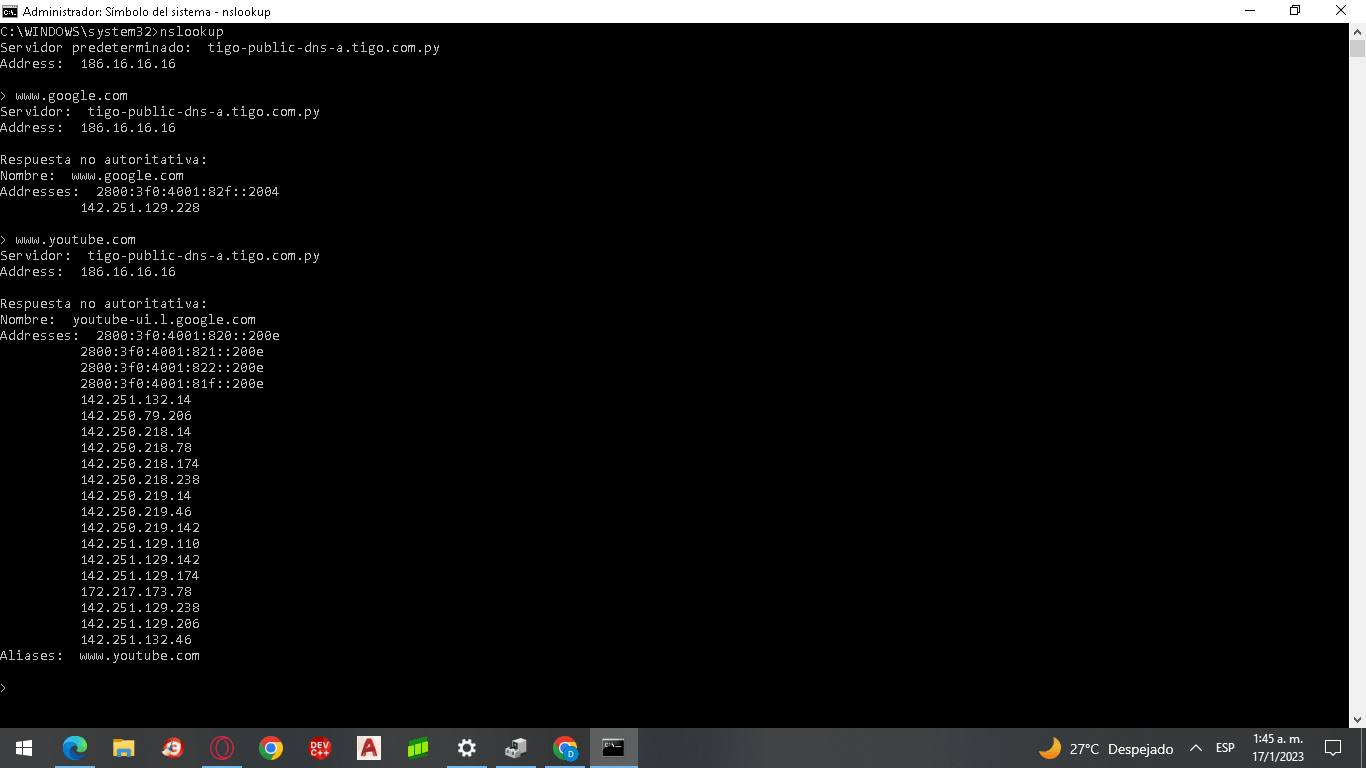Click the IP address 142.251.129.206
This screenshot has width=1366, height=768.
click(140, 624)
